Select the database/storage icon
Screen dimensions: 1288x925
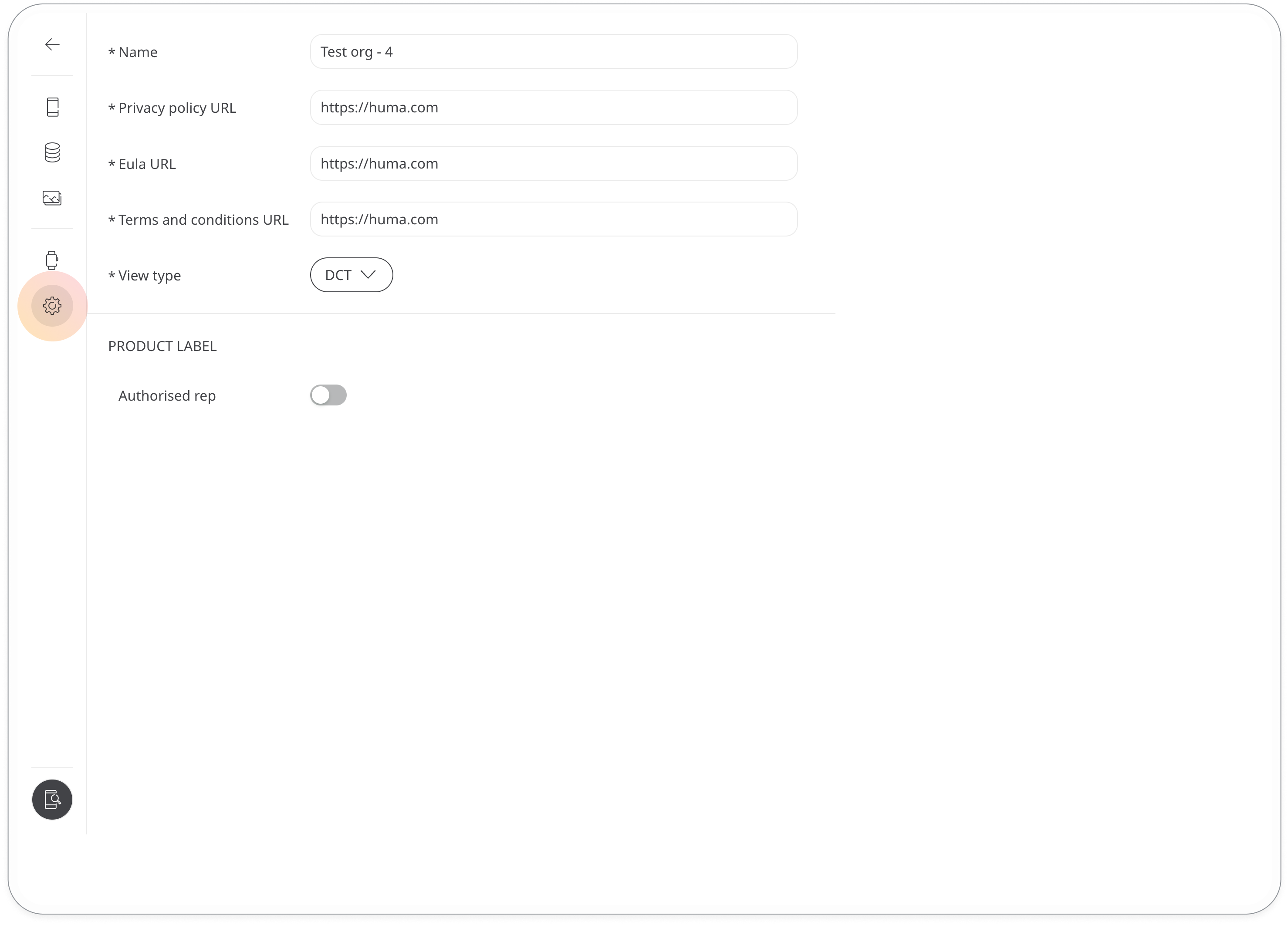coord(53,152)
